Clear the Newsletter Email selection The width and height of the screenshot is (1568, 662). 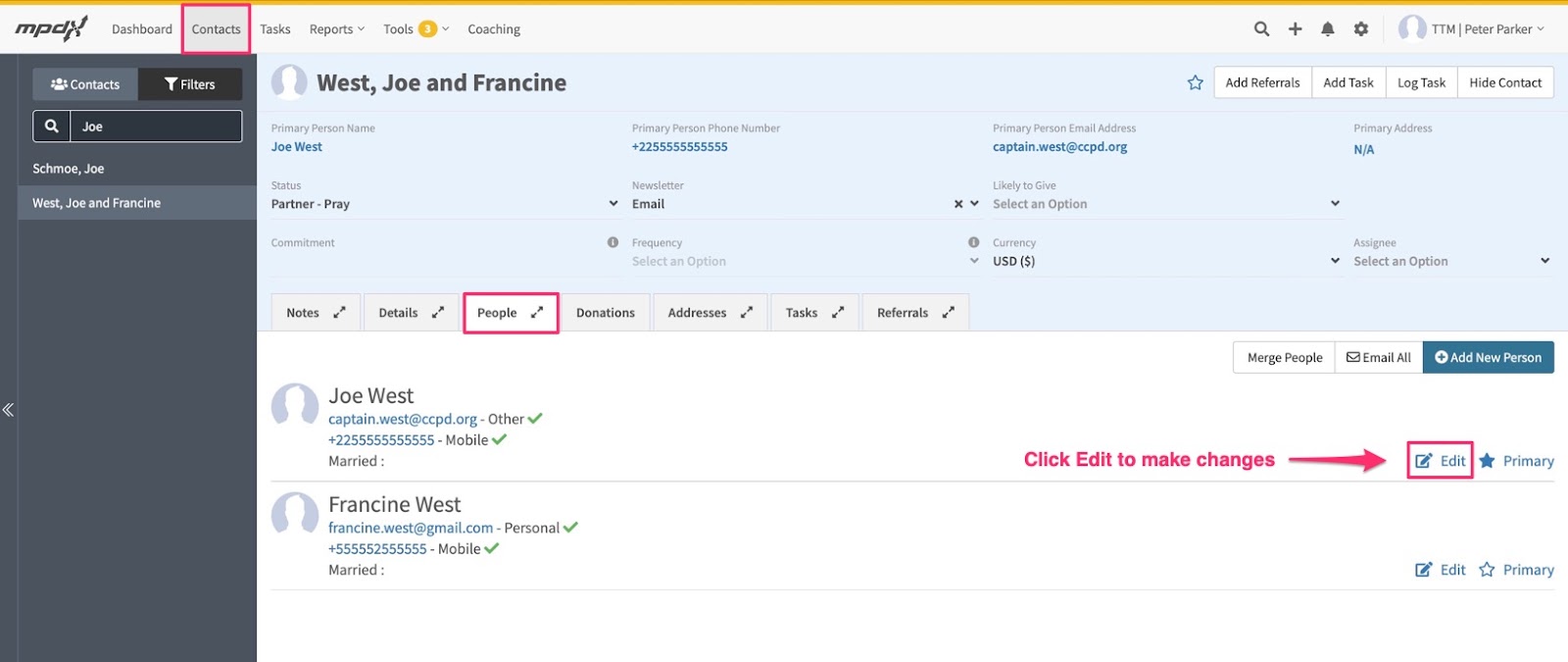click(958, 204)
